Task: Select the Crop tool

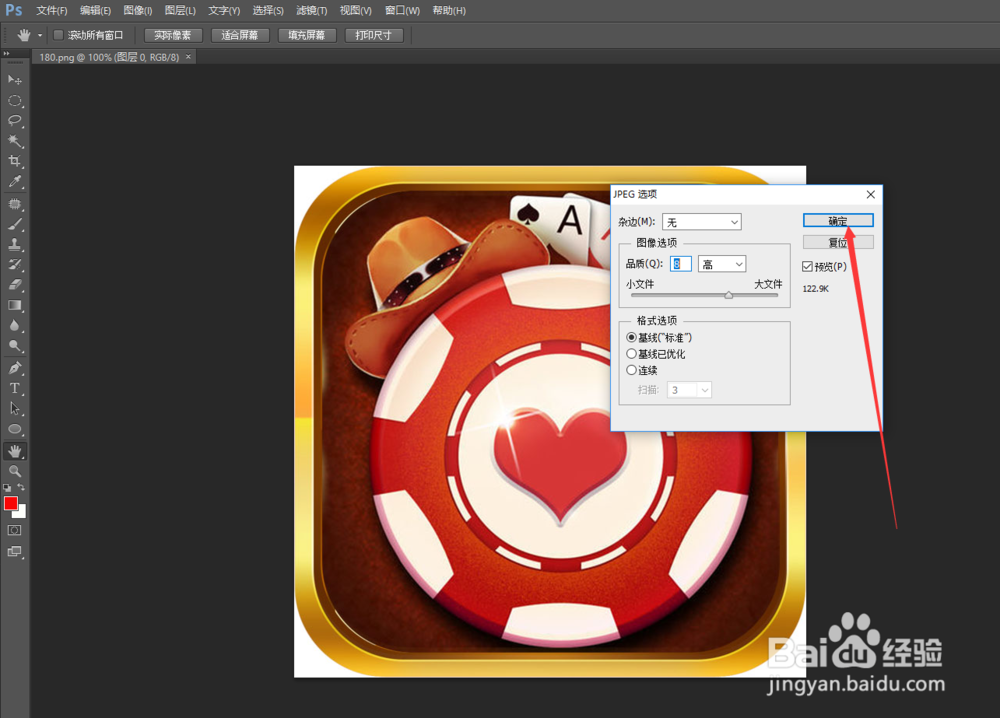Action: click(x=15, y=161)
